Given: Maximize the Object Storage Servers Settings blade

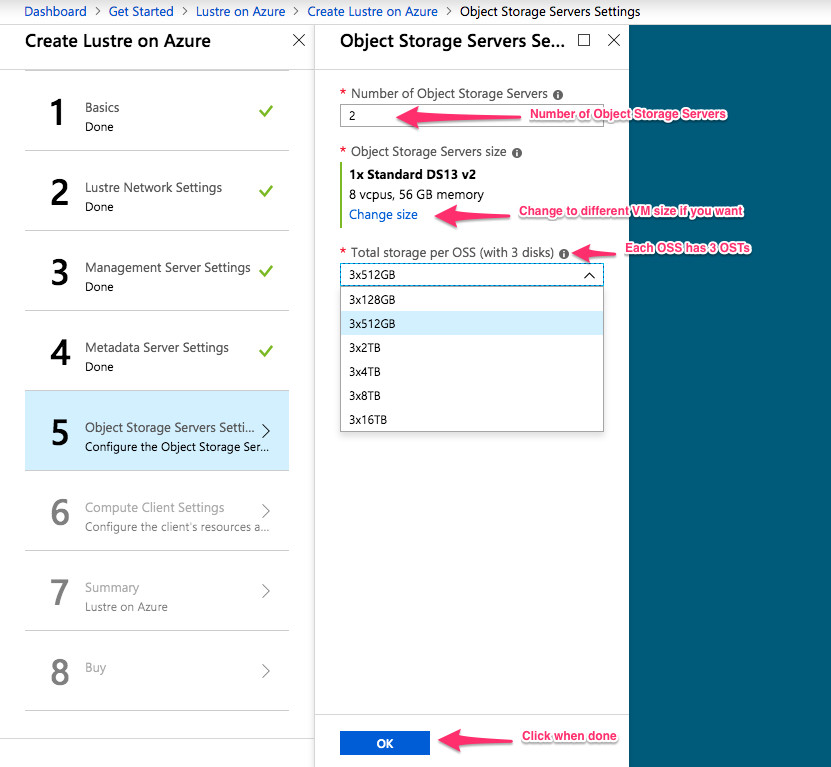Looking at the screenshot, I should 584,40.
